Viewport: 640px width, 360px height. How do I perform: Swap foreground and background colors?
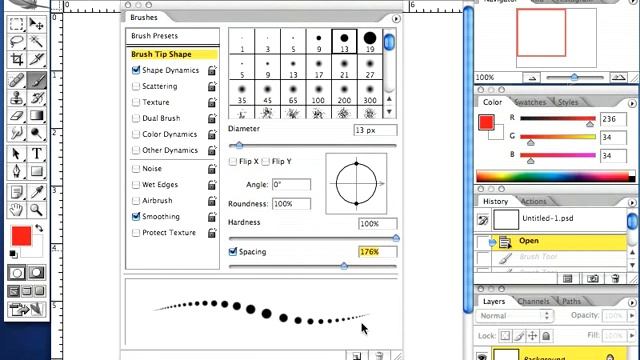[x=39, y=228]
